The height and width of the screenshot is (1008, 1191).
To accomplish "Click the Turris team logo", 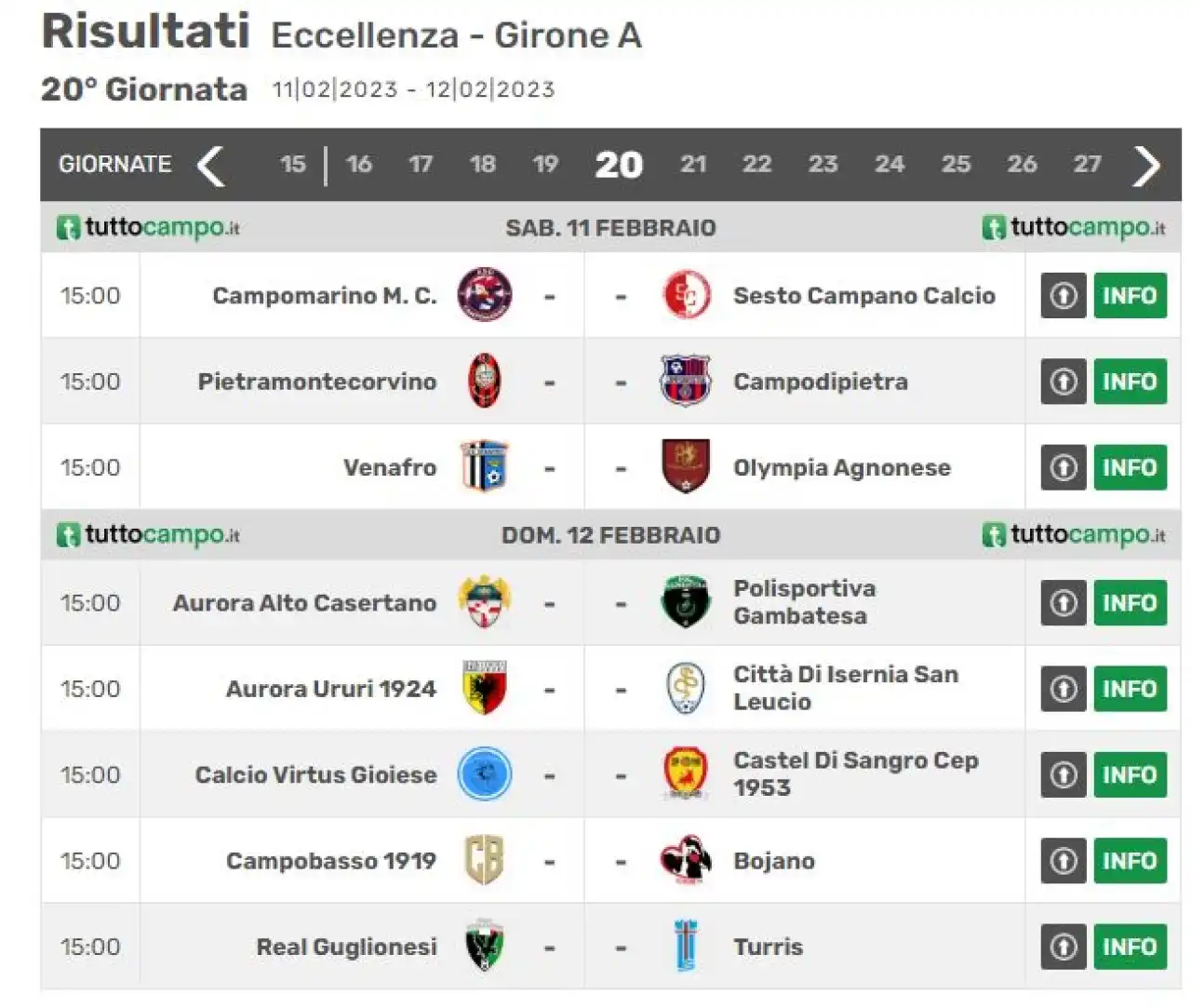I will pyautogui.click(x=686, y=946).
